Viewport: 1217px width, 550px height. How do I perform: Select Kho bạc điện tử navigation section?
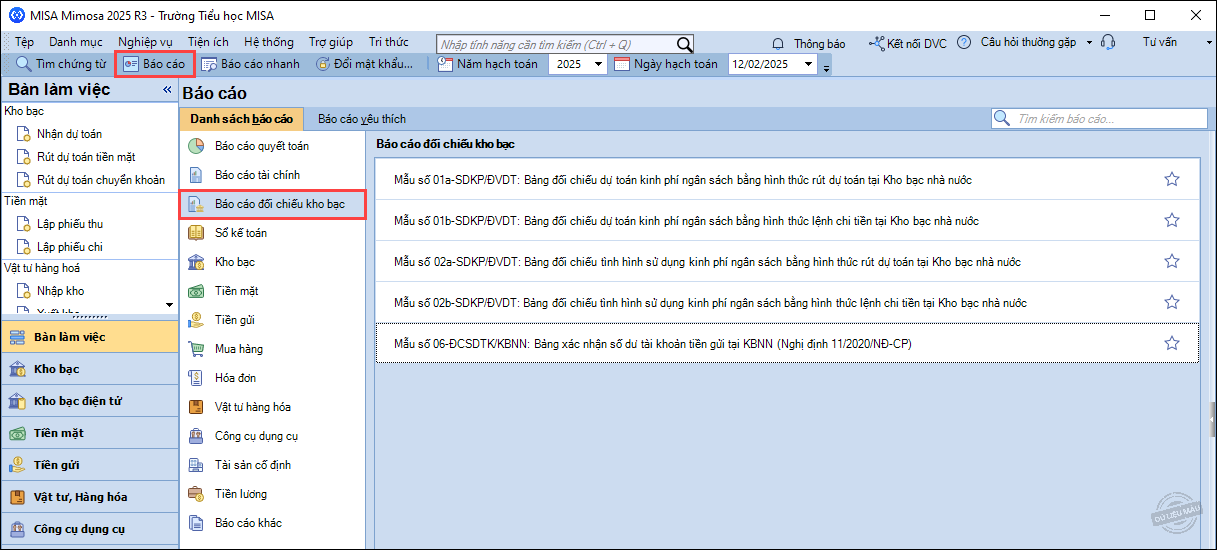pyautogui.click(x=89, y=401)
